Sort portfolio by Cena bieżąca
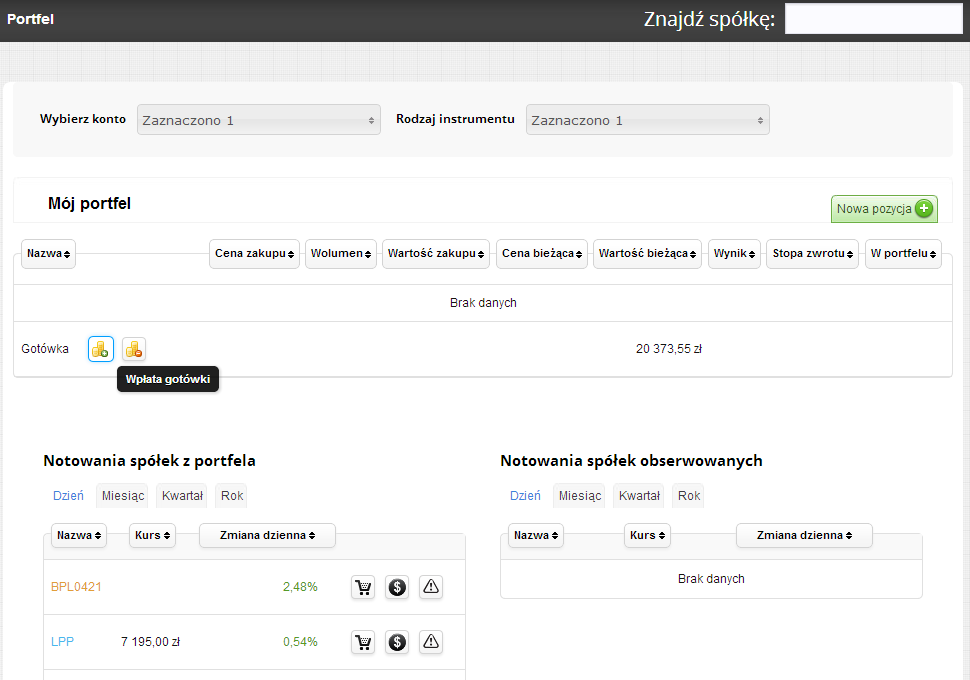Viewport: 970px width, 680px height. 542,254
